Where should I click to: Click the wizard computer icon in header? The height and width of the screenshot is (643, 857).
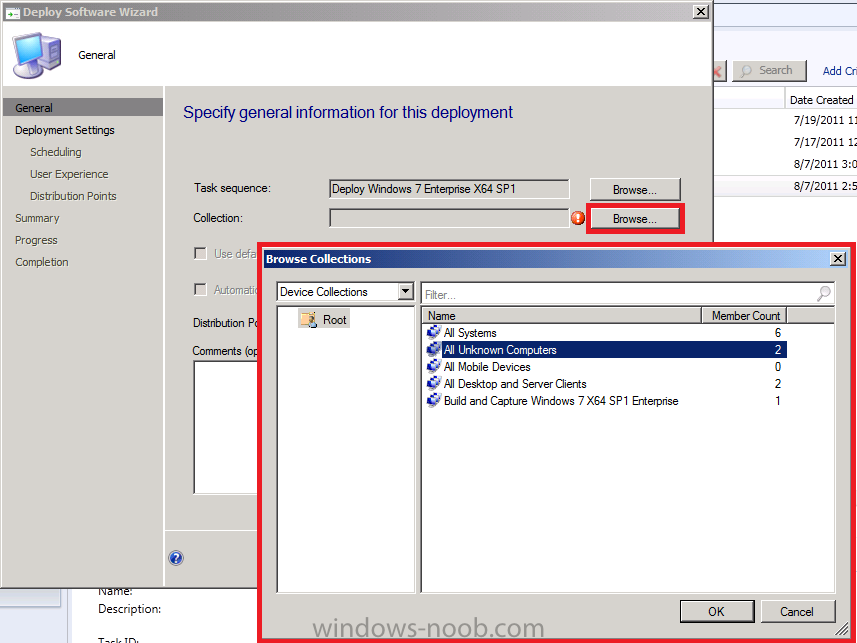37,55
